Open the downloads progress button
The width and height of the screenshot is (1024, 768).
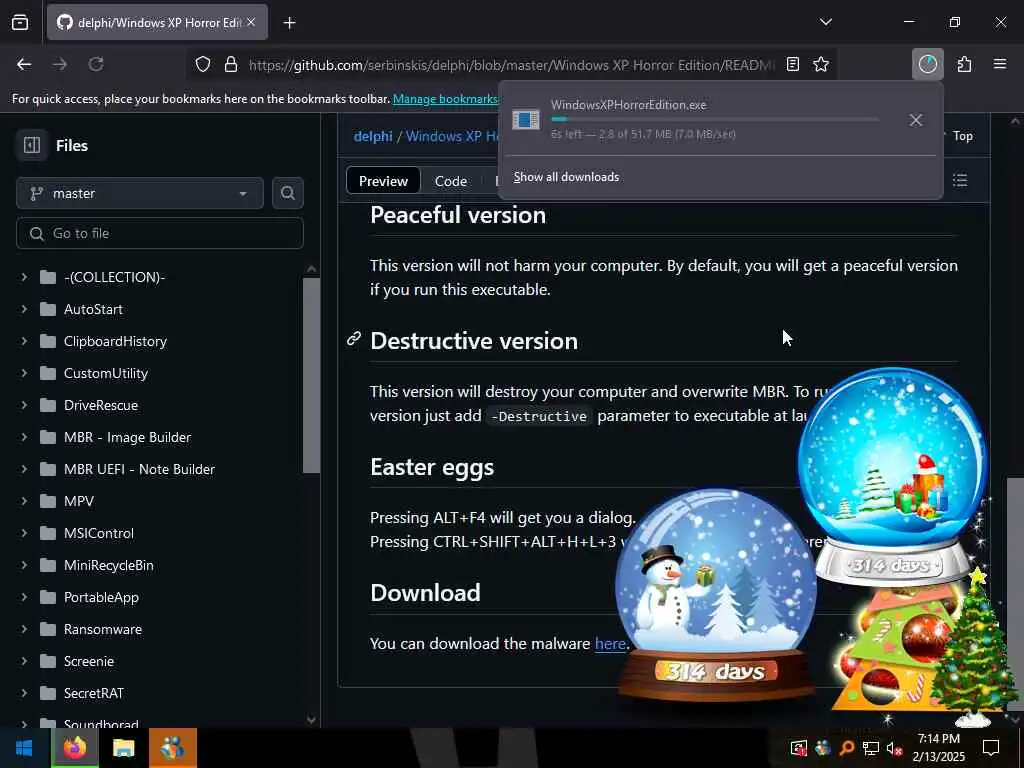coord(927,64)
